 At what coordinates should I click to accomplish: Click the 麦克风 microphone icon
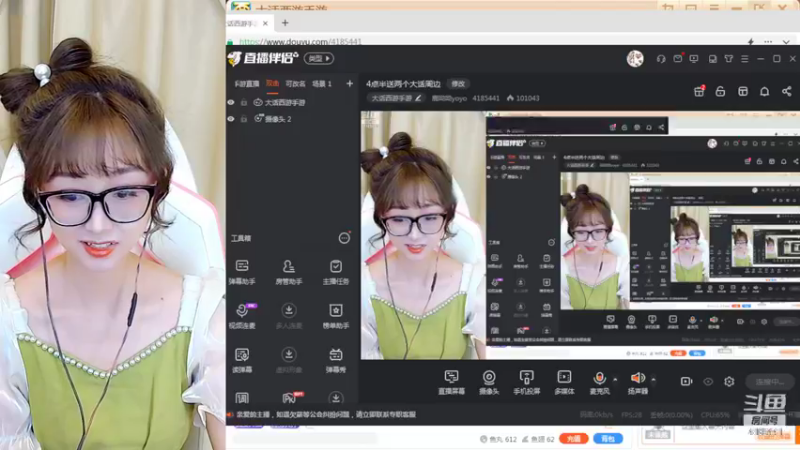[599, 378]
